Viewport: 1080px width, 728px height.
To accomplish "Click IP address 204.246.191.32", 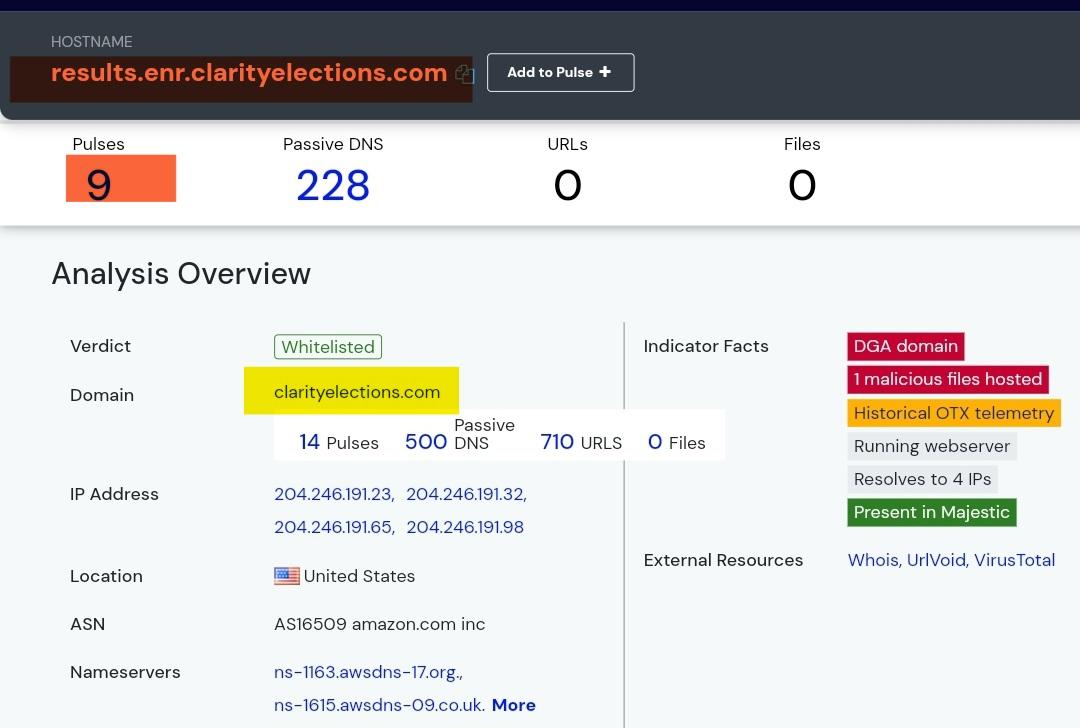I will coord(465,494).
